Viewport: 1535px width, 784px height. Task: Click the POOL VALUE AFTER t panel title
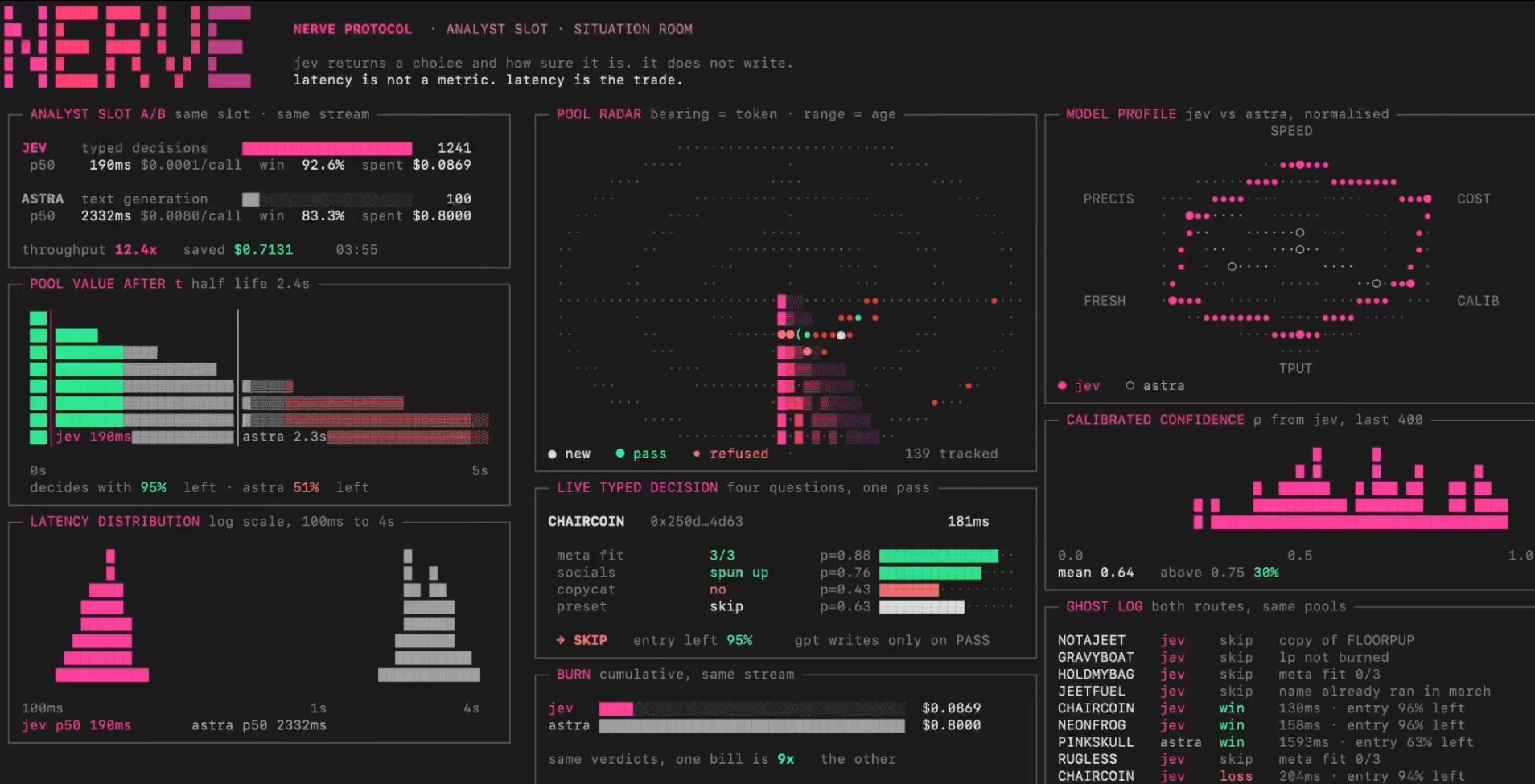pos(106,284)
